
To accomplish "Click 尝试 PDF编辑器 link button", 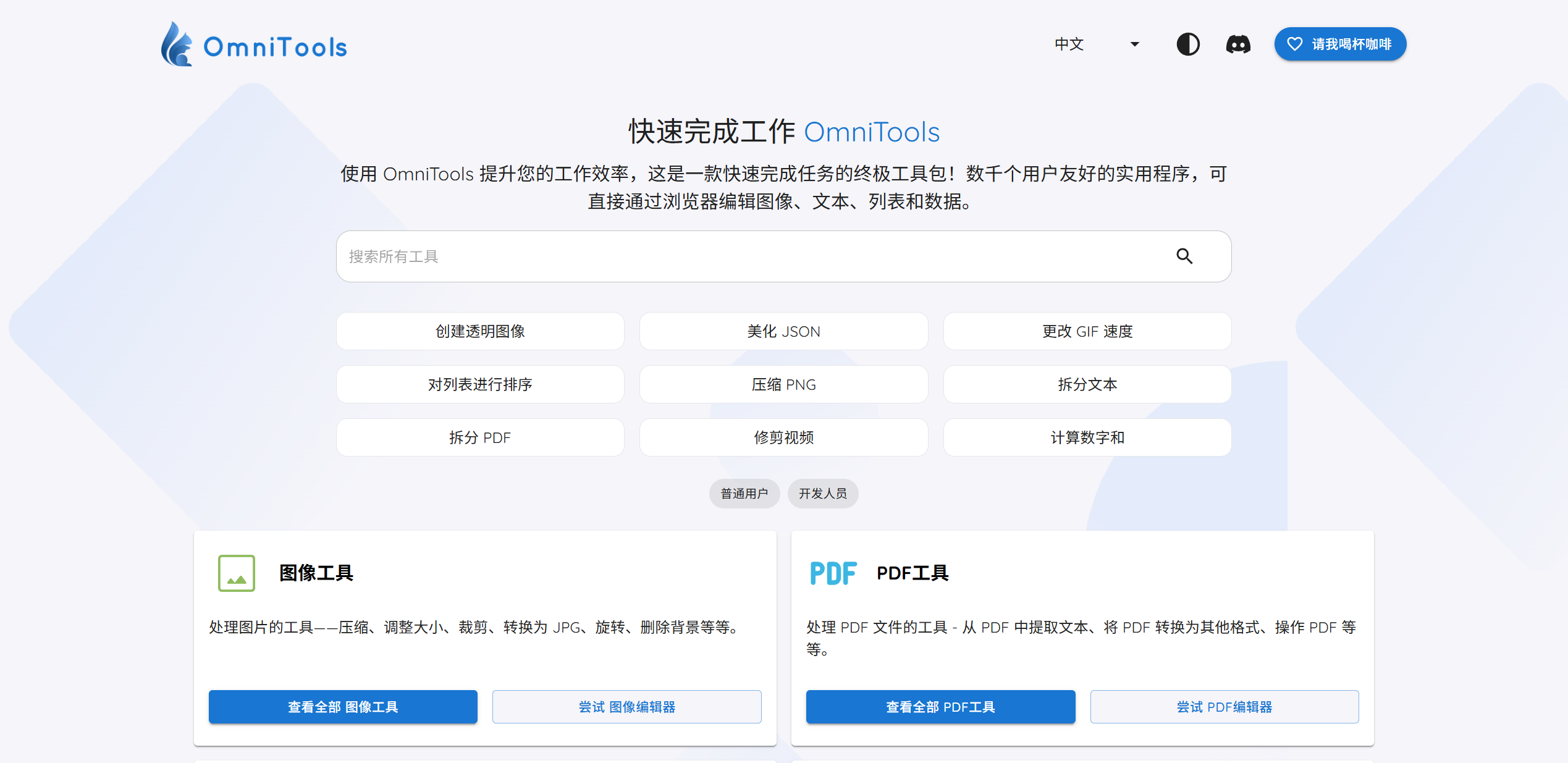I will pos(1224,707).
